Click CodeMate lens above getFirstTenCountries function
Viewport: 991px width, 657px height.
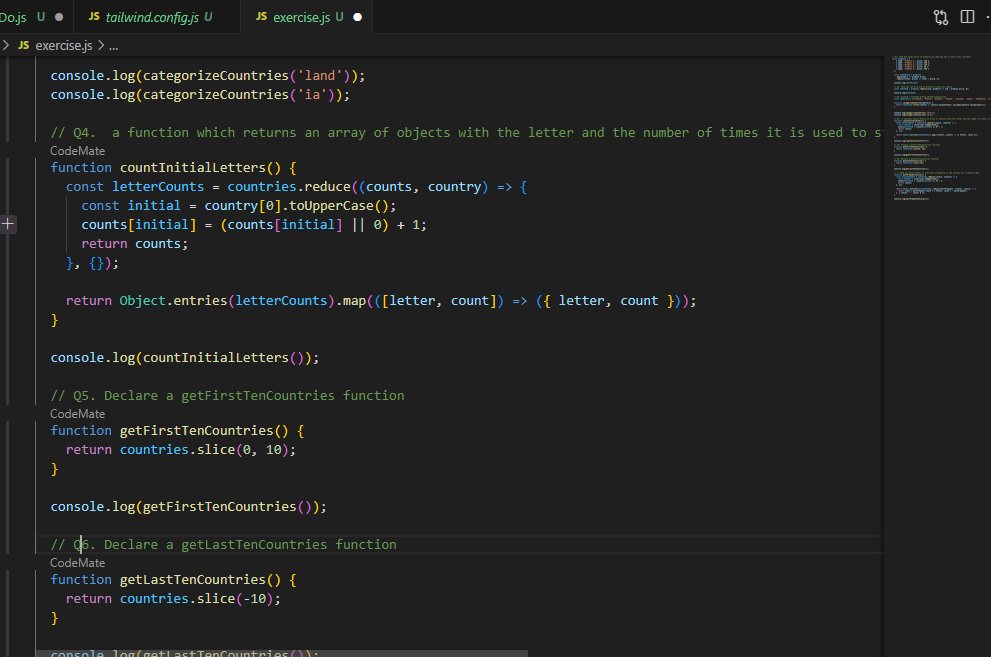[77, 414]
